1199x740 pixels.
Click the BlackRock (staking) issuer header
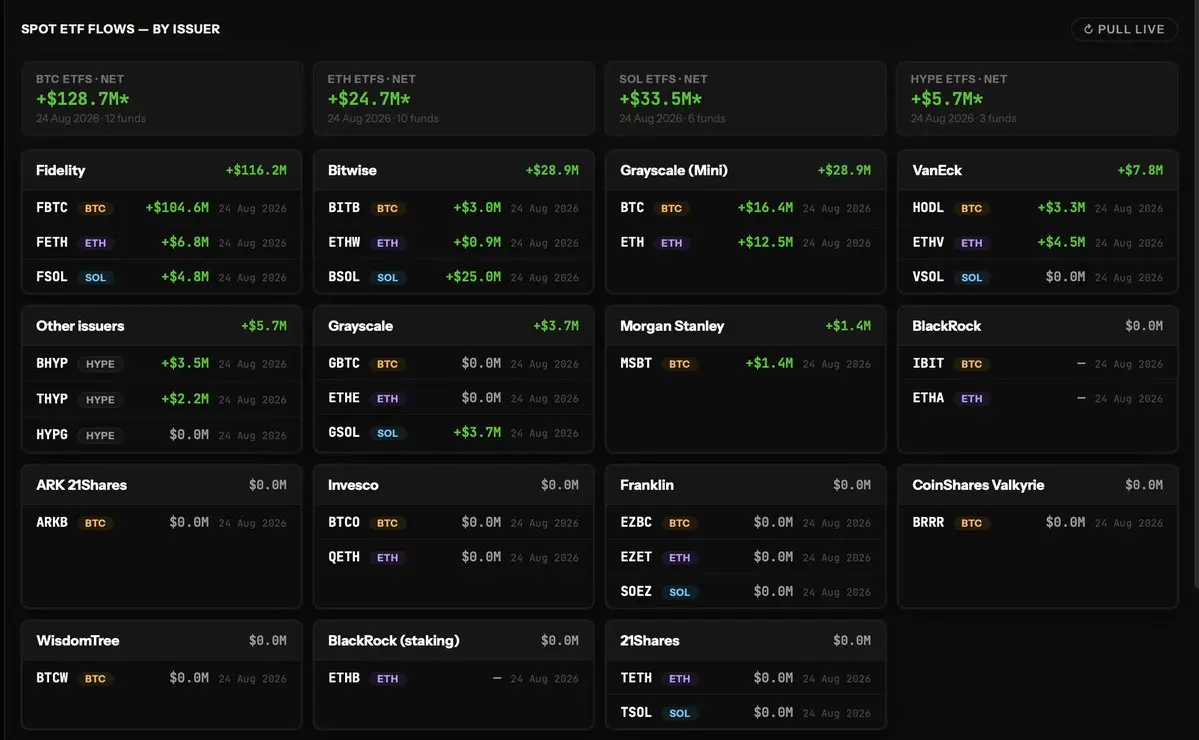[453, 641]
